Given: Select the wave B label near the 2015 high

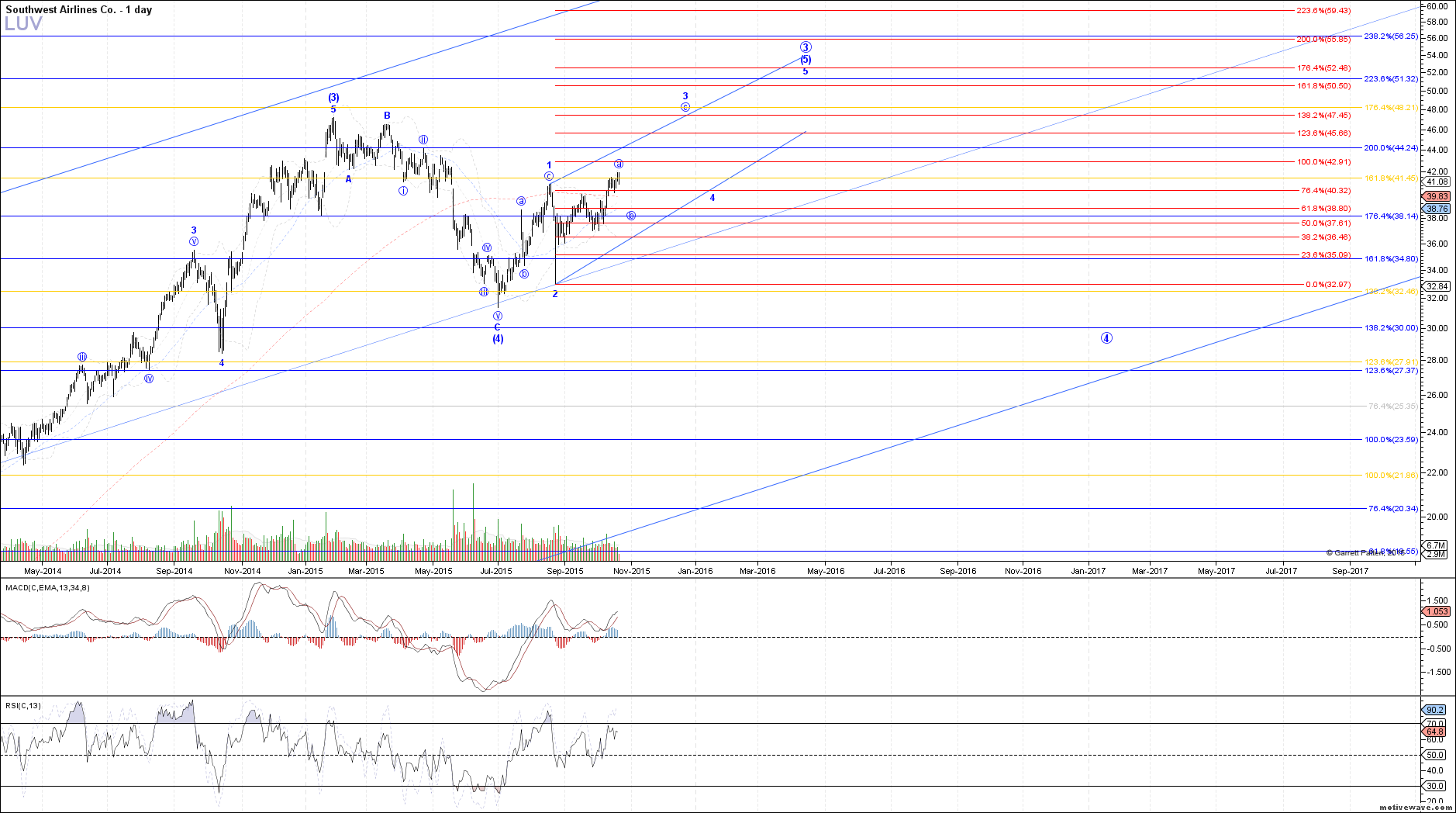Looking at the screenshot, I should coord(387,116).
